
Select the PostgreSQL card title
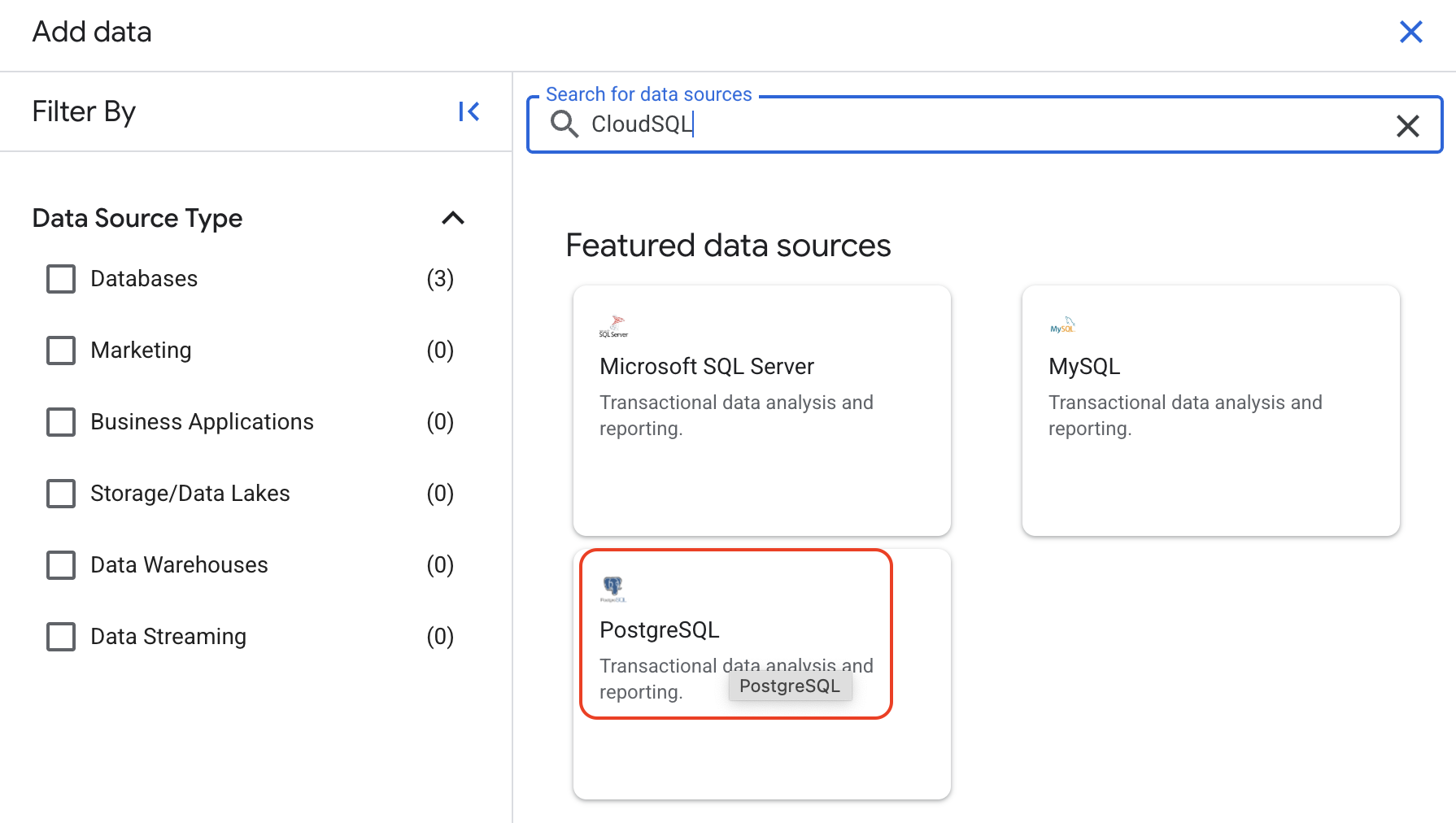tap(660, 630)
